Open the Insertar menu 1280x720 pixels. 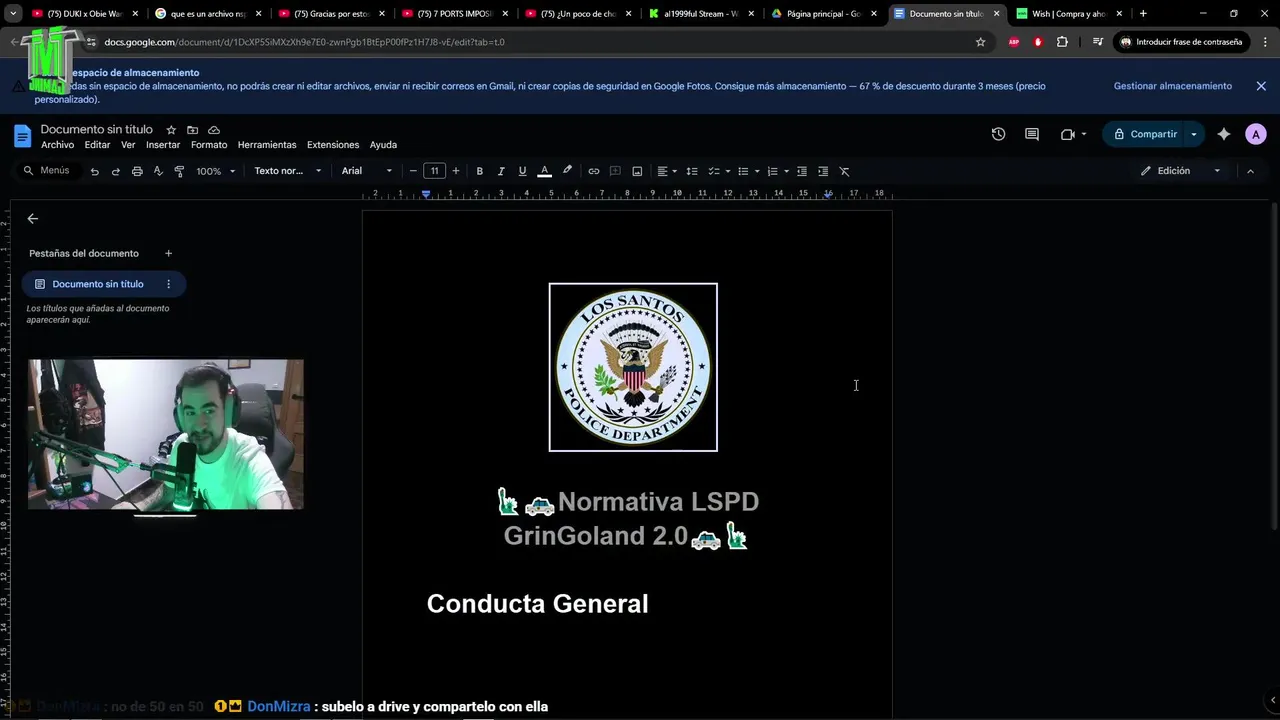point(163,145)
